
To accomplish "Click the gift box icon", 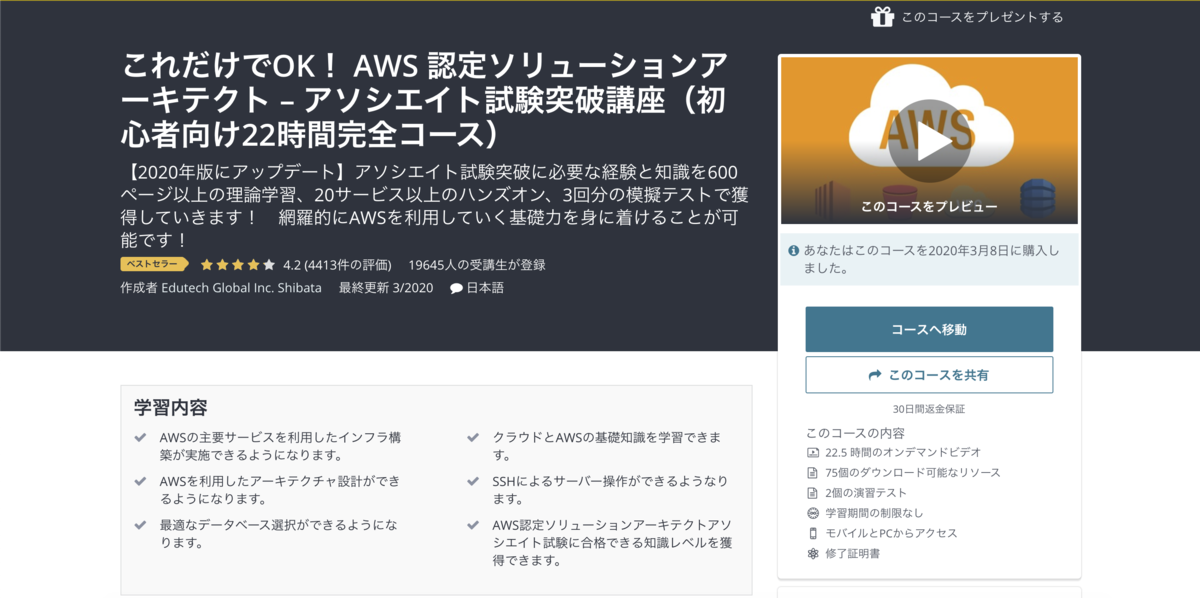I will (x=881, y=16).
